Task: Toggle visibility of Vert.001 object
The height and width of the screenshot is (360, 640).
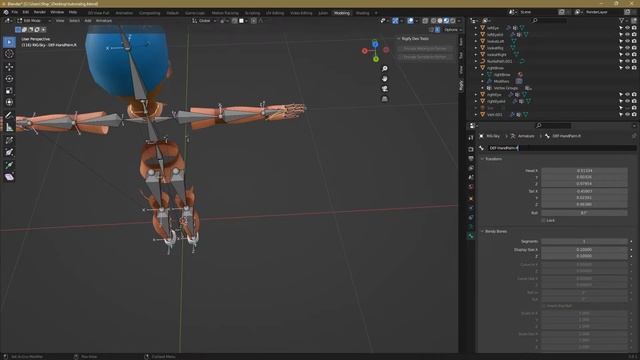Action: (x=627, y=115)
